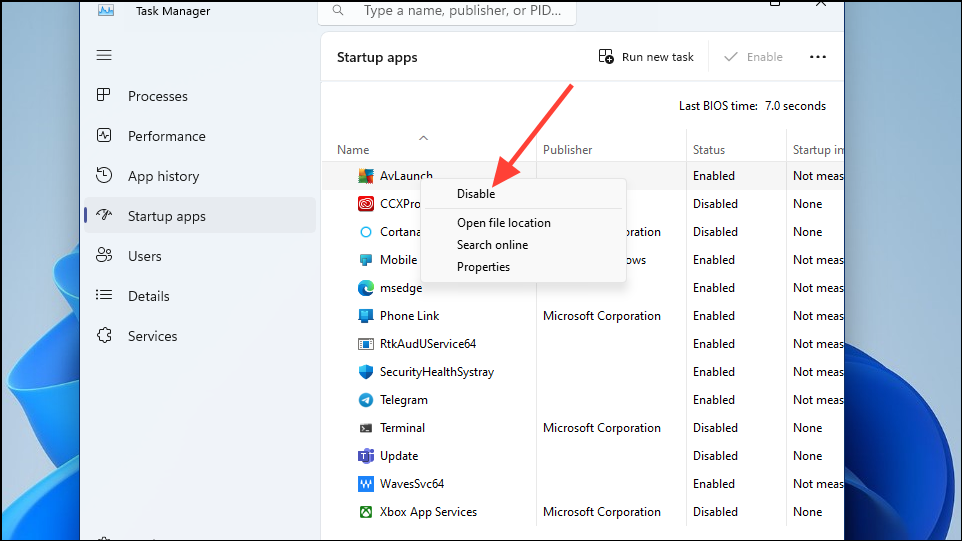Viewport: 962px width, 541px height.
Task: Click the Details list icon
Action: point(104,296)
